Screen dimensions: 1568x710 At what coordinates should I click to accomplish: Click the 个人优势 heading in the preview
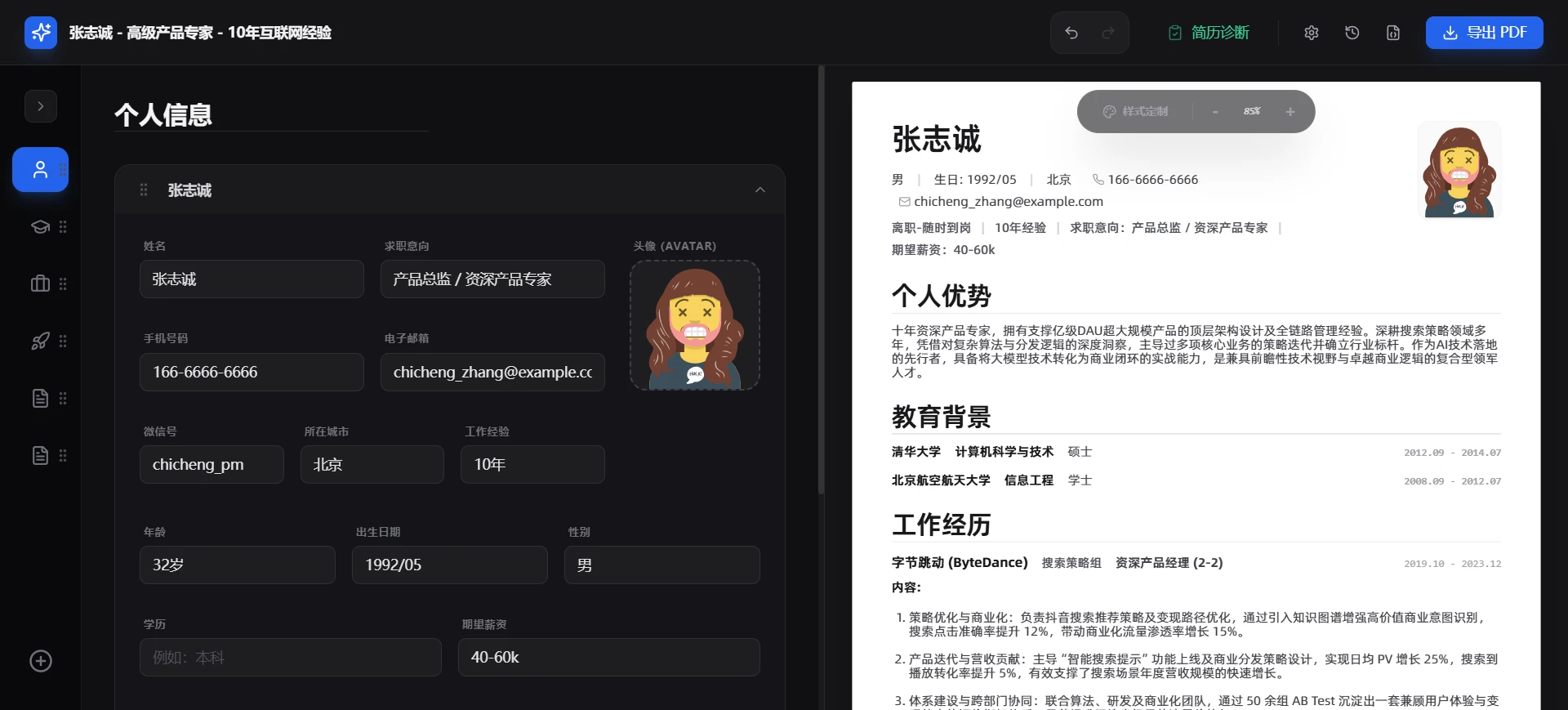[941, 295]
